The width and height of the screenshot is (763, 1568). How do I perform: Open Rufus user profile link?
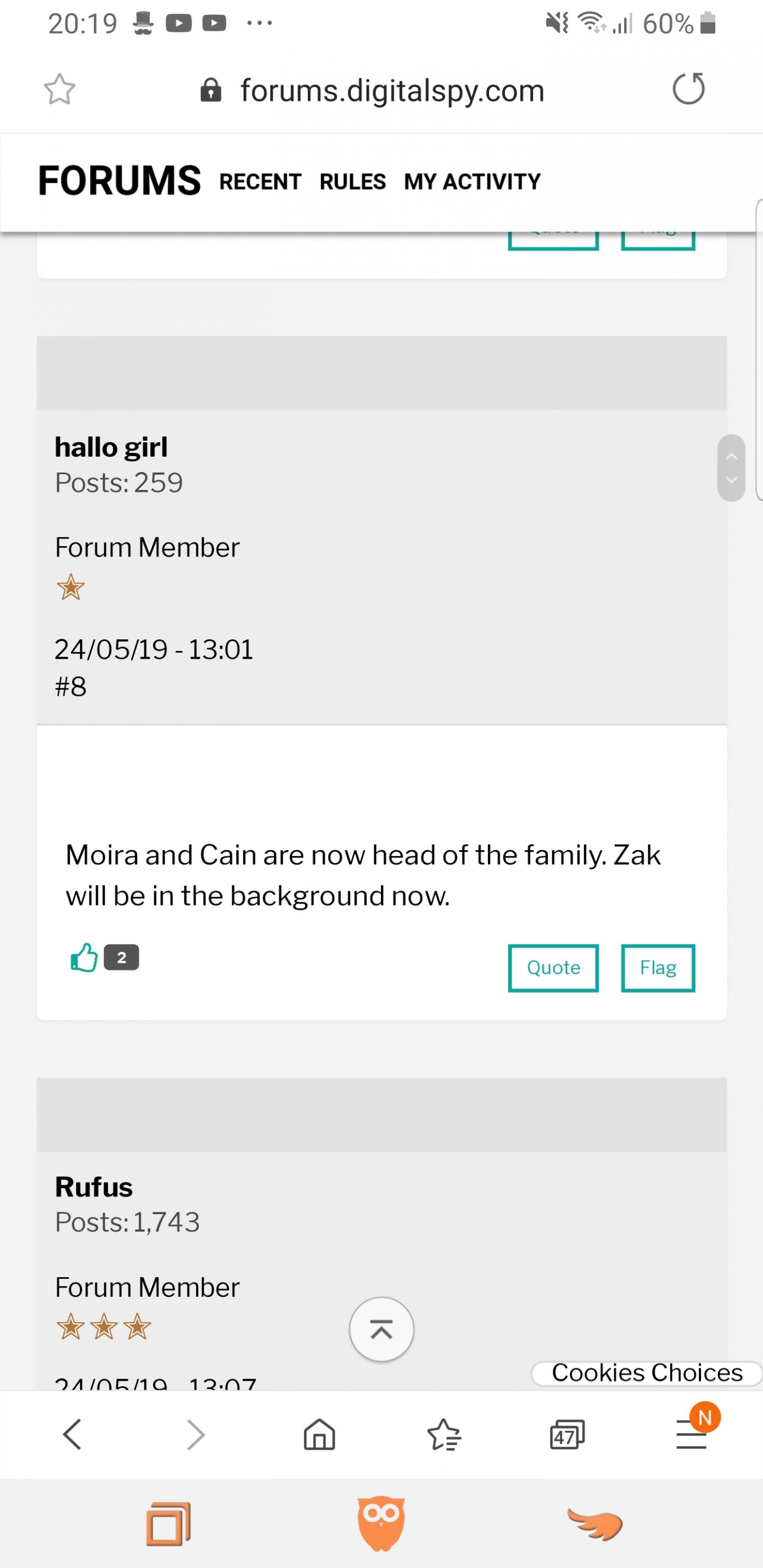click(94, 1187)
